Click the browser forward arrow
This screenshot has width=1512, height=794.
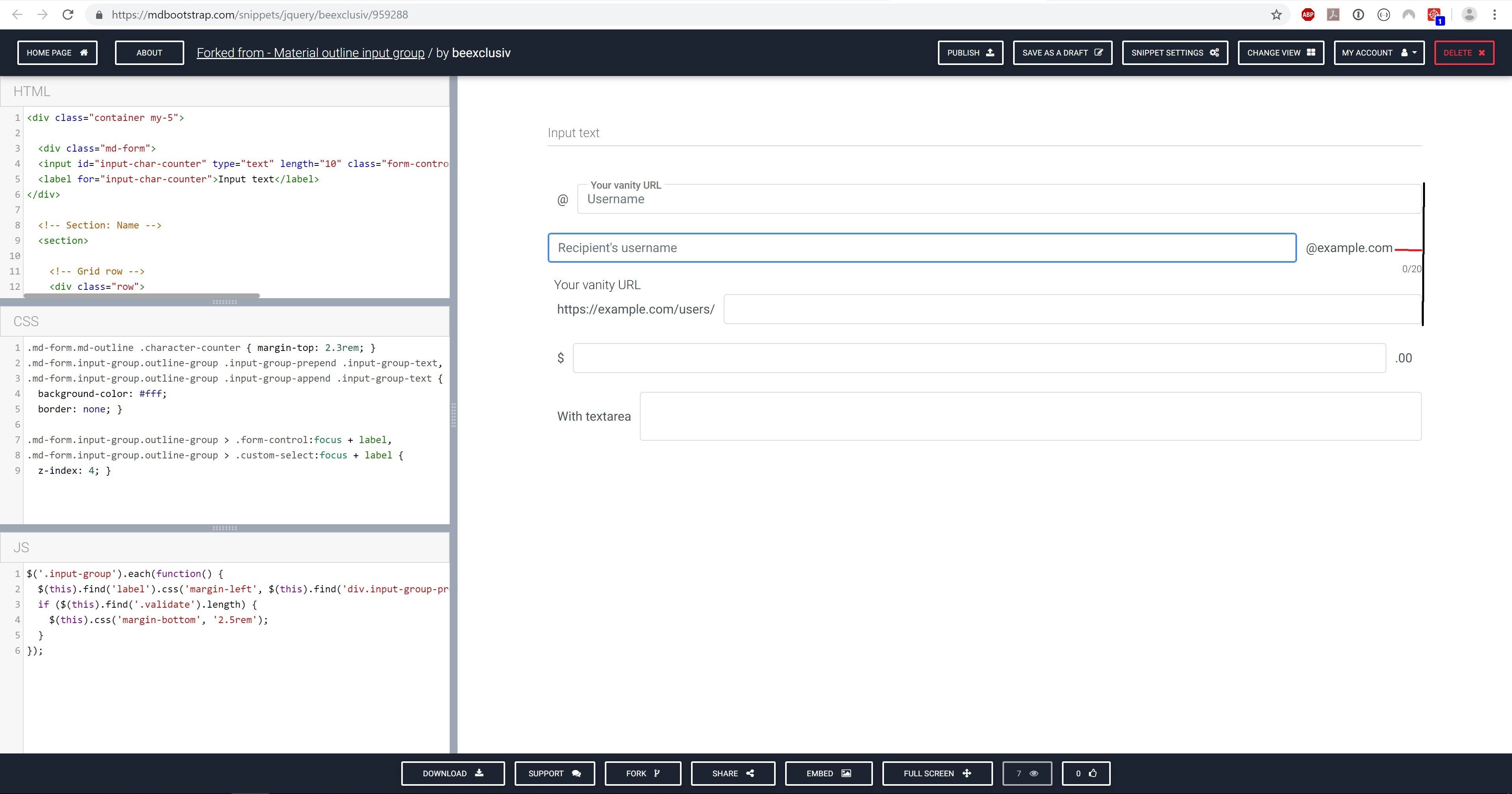42,15
